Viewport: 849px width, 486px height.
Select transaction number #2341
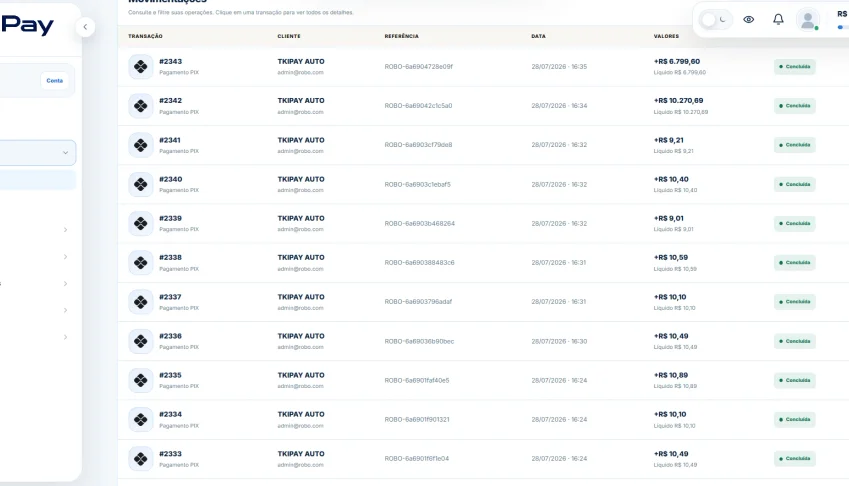169,140
